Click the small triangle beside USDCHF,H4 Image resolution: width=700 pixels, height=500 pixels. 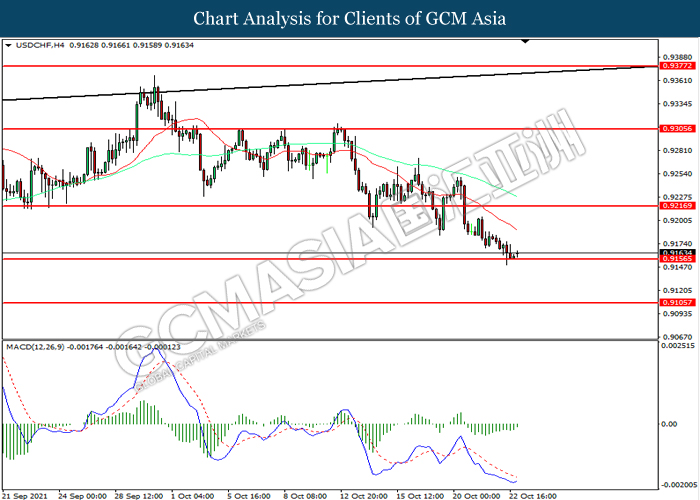click(x=8, y=45)
